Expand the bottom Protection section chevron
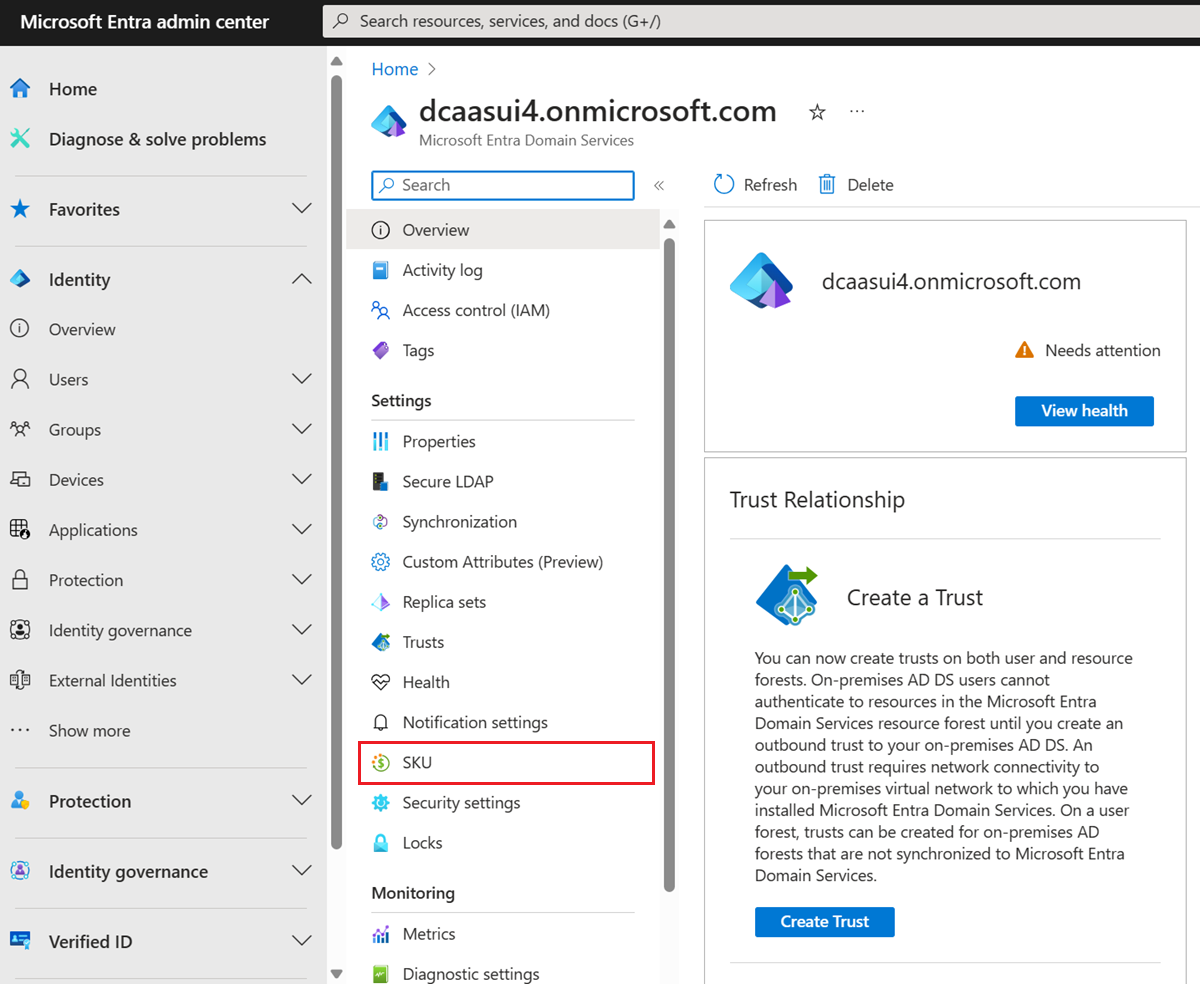This screenshot has width=1200, height=984. [x=301, y=801]
